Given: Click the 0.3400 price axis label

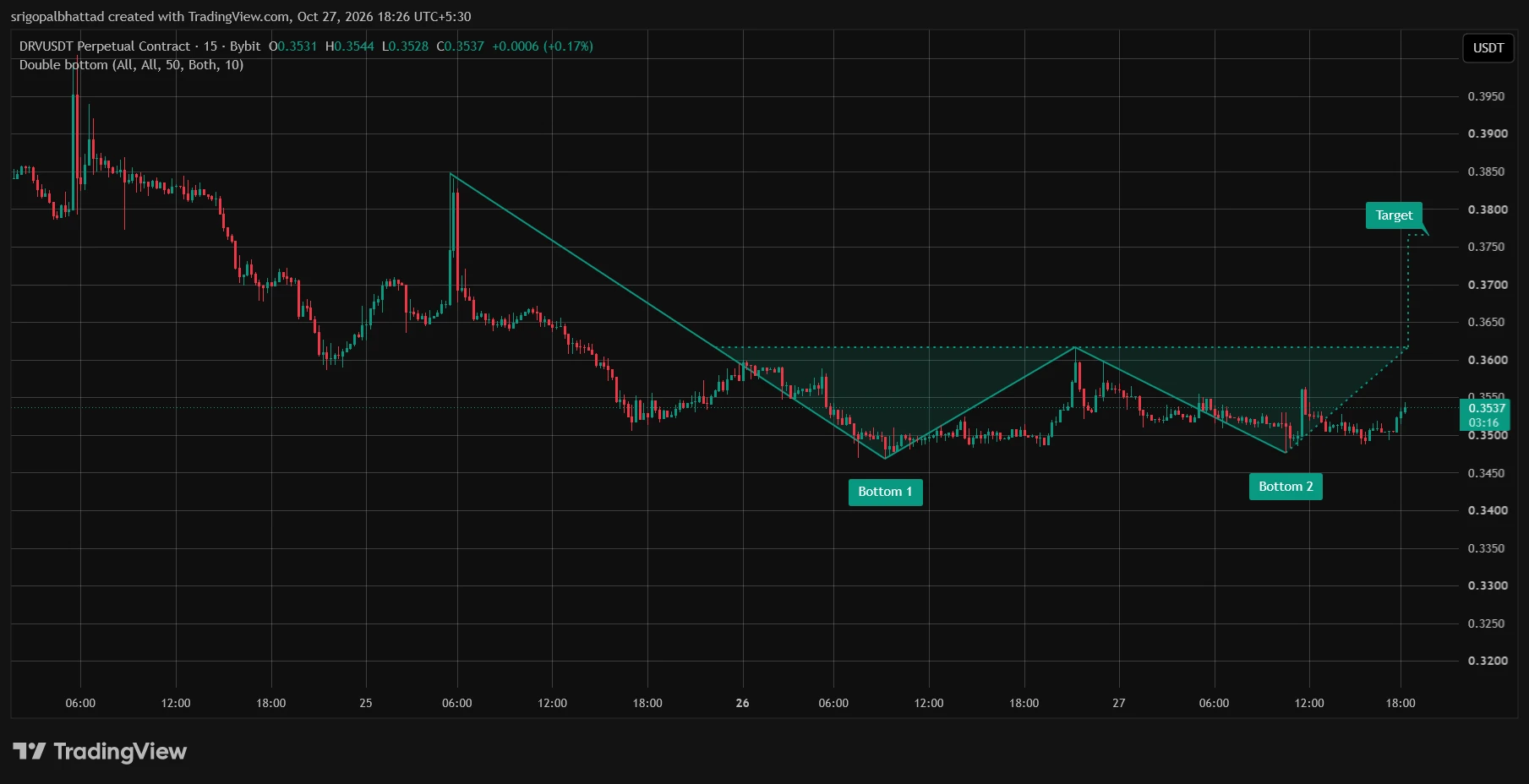Looking at the screenshot, I should (1486, 510).
